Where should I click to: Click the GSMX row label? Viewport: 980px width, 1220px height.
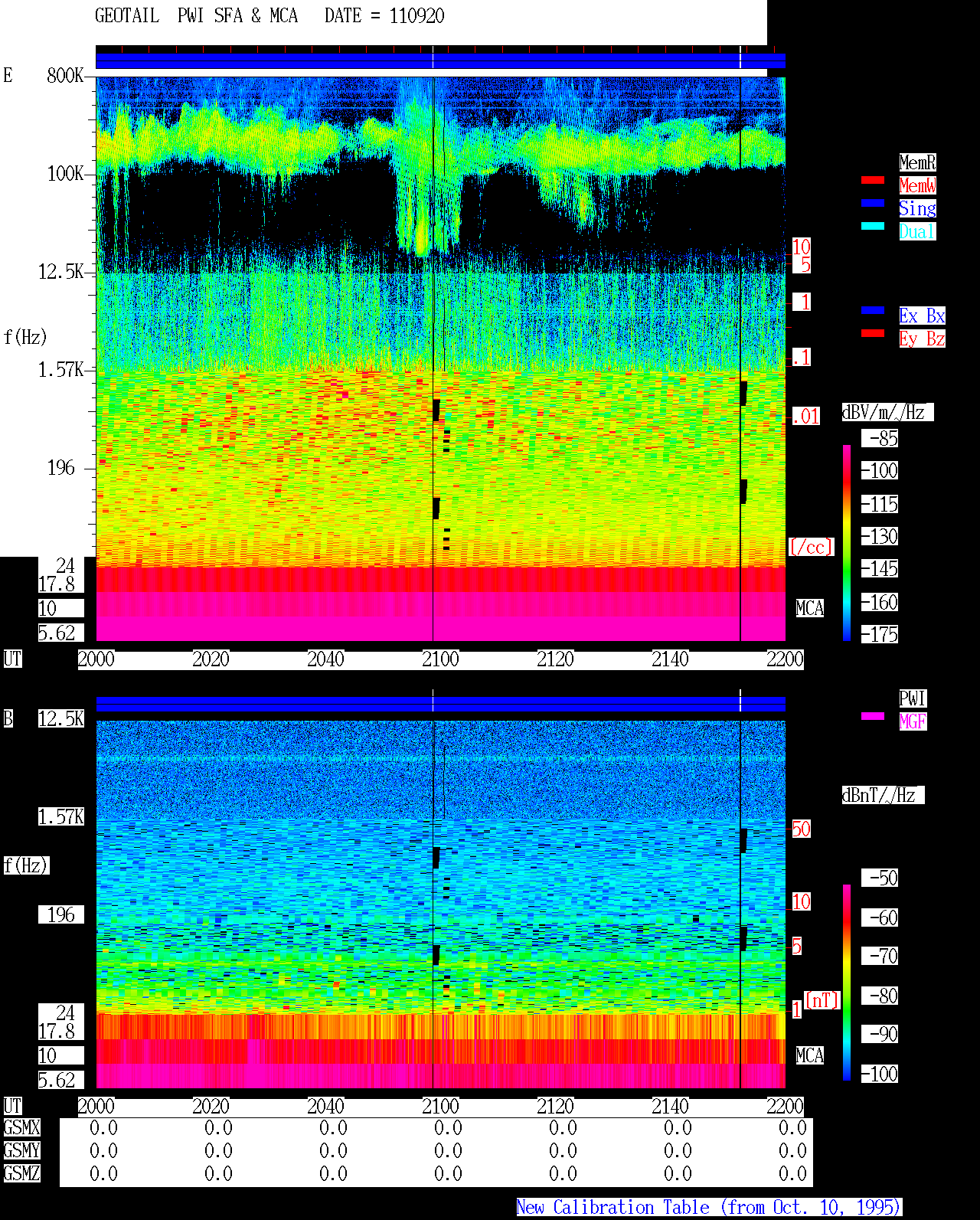click(x=21, y=1128)
